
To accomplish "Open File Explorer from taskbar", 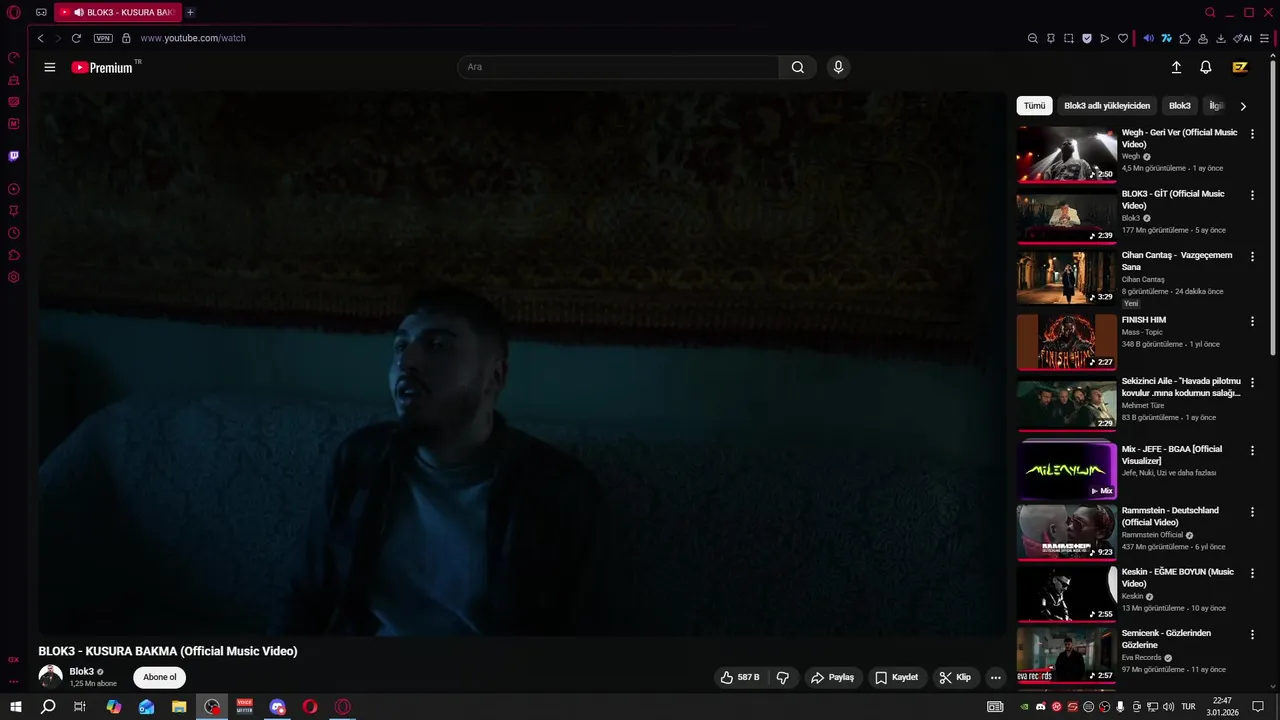I will coord(179,706).
